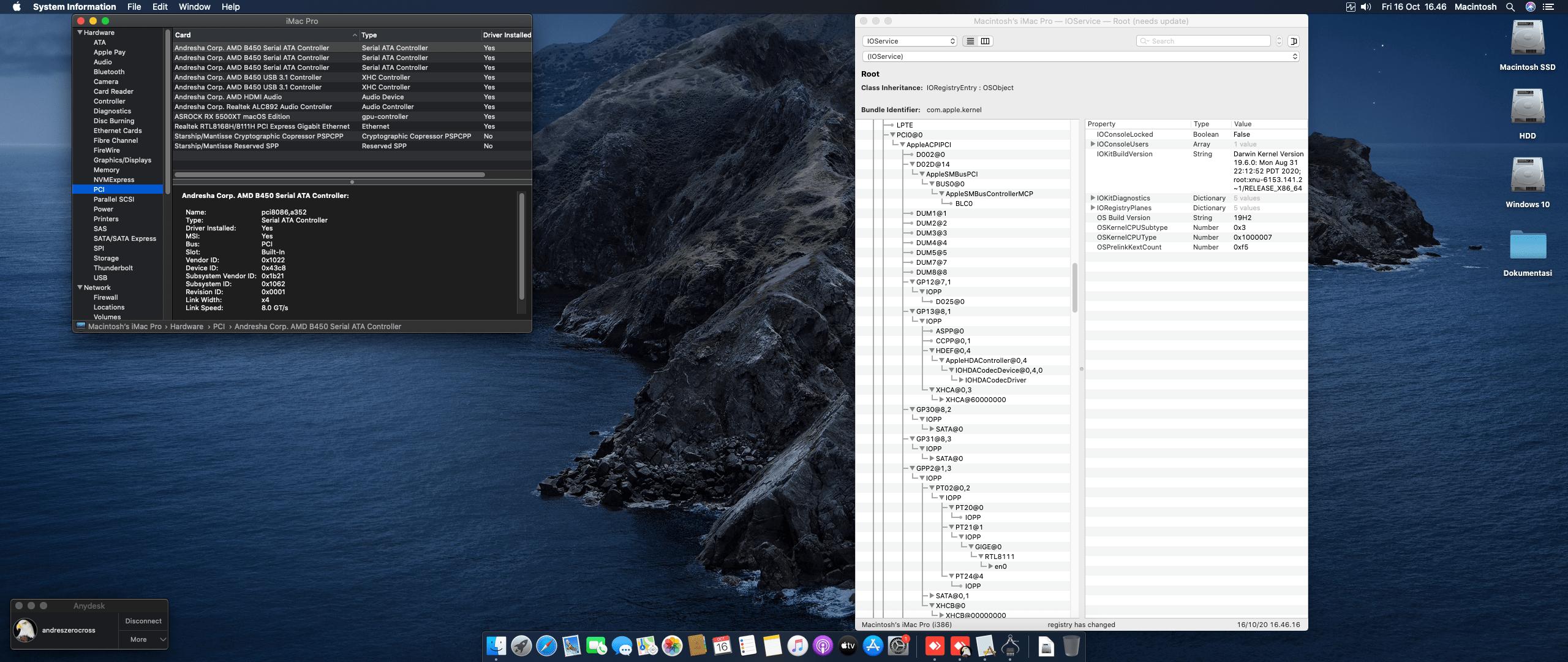Open Music app in dock
Viewport: 1568px width, 662px height.
797,646
